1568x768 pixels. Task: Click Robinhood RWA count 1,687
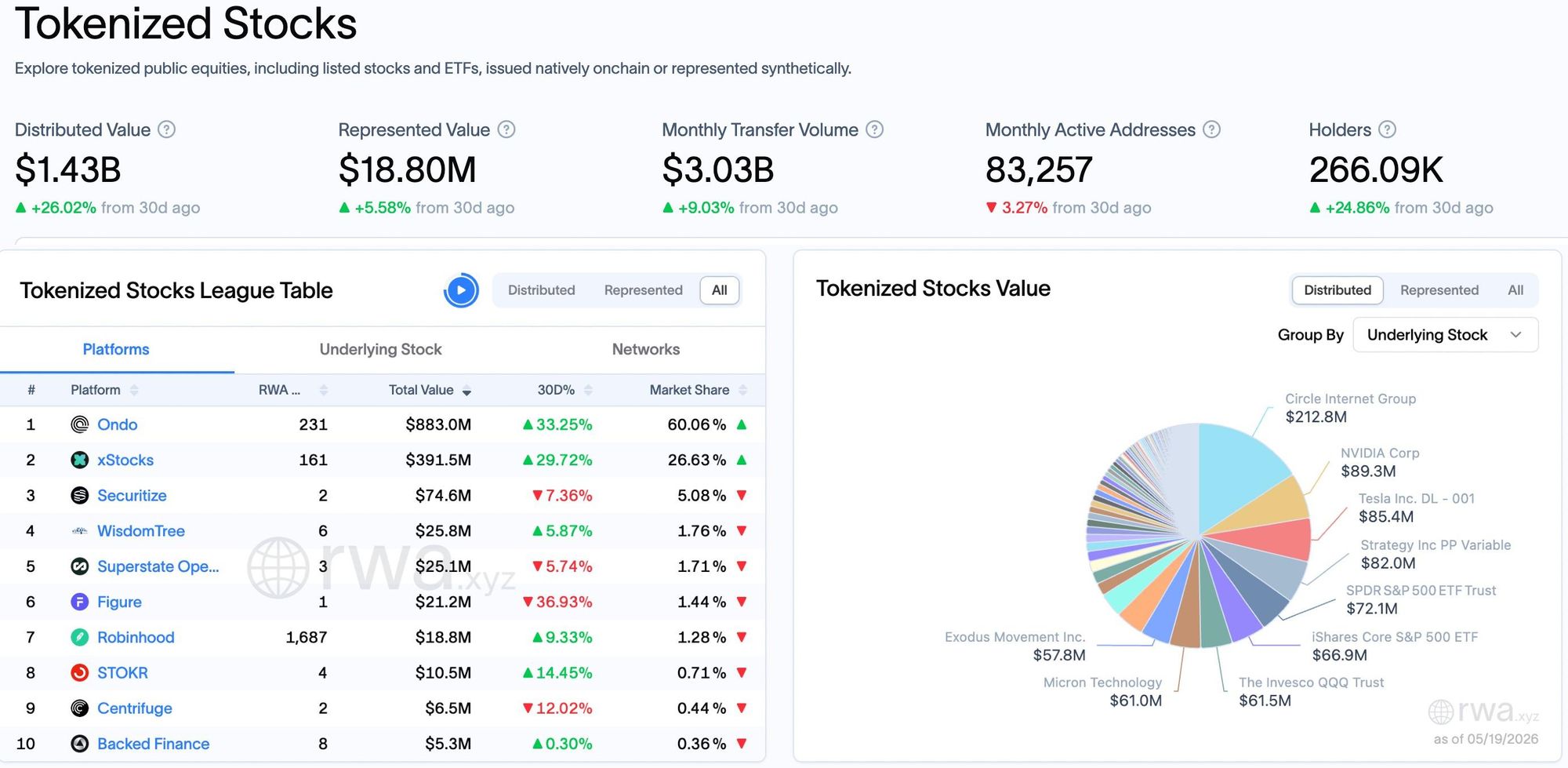[307, 637]
